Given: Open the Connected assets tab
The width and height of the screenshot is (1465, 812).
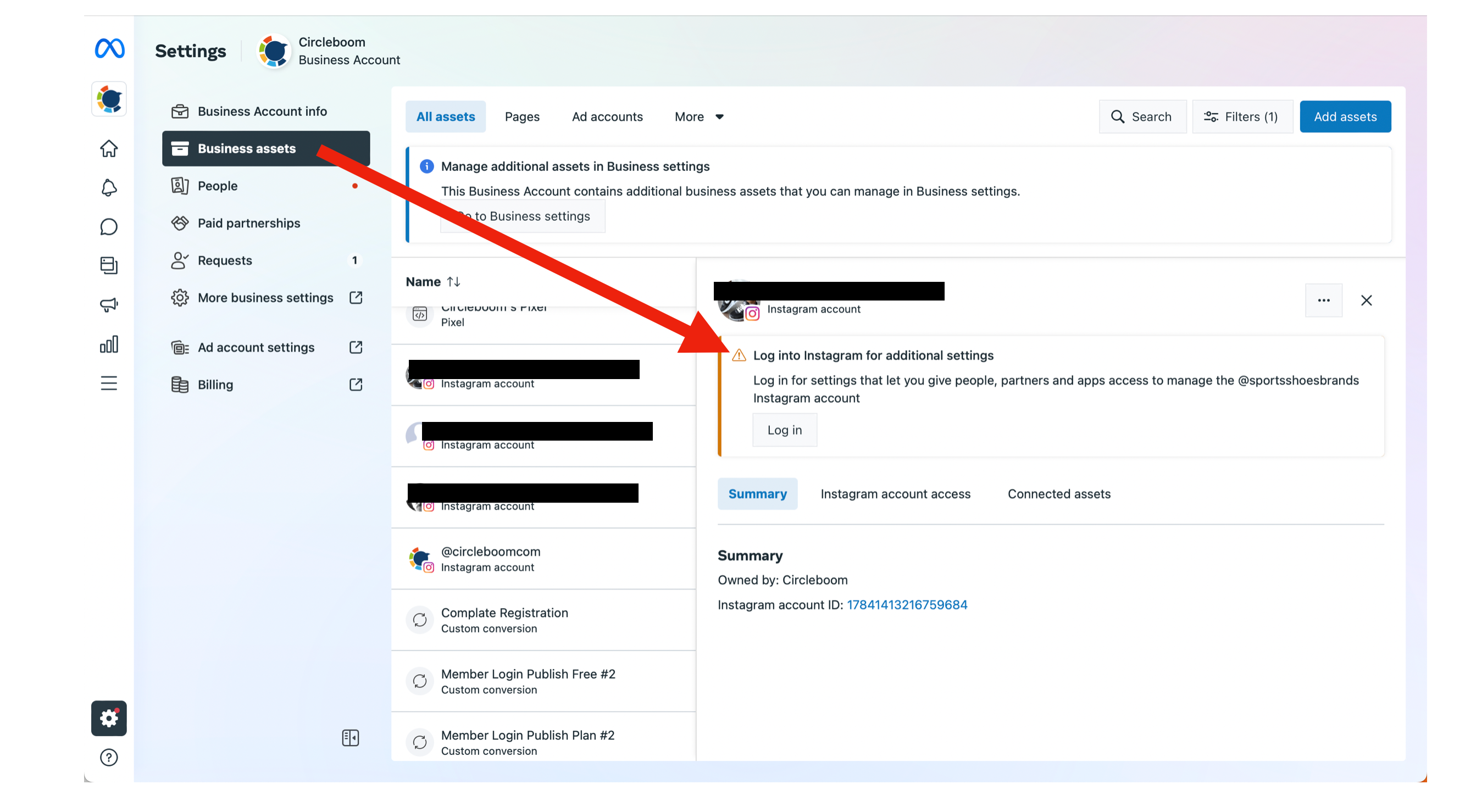Looking at the screenshot, I should tap(1059, 494).
